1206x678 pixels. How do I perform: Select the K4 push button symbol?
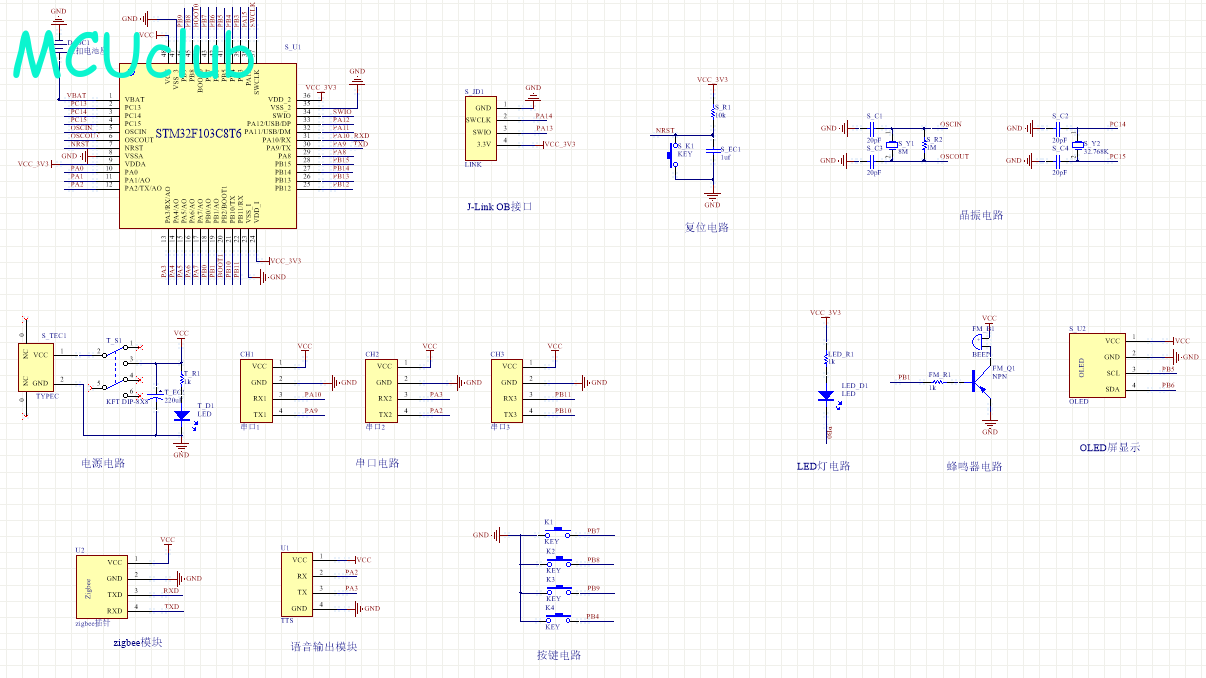(559, 618)
